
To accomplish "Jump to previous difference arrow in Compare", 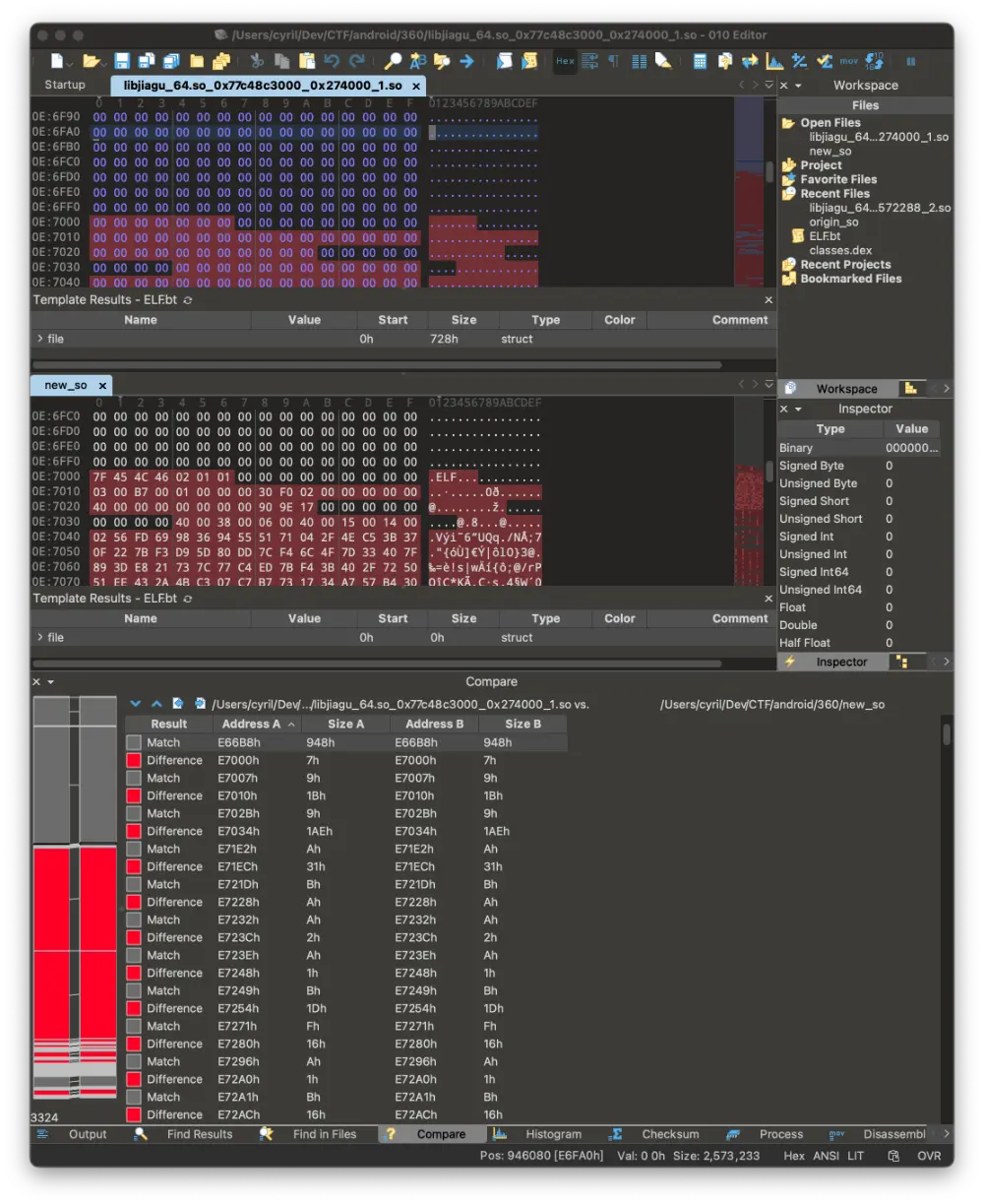I will (x=156, y=704).
